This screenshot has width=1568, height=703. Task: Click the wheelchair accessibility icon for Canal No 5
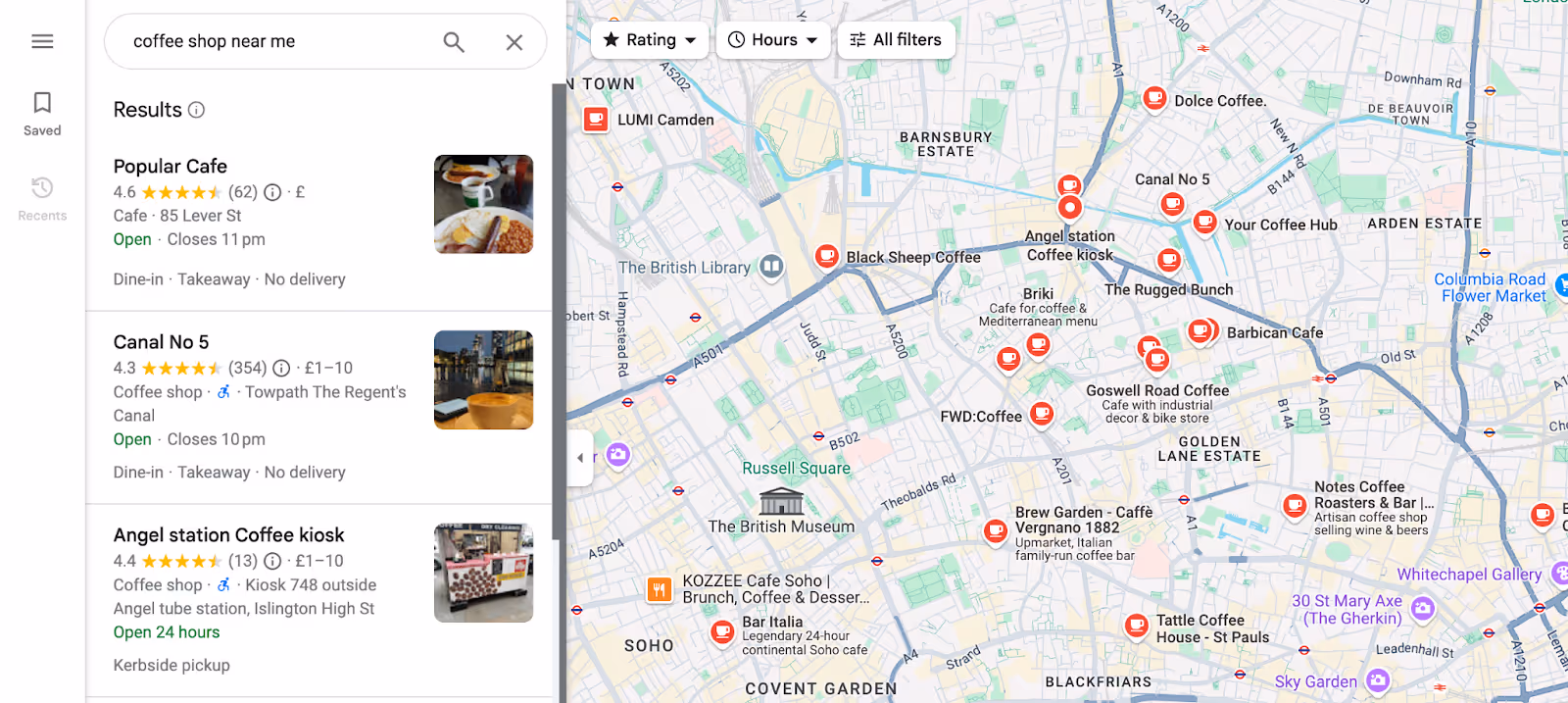223,391
